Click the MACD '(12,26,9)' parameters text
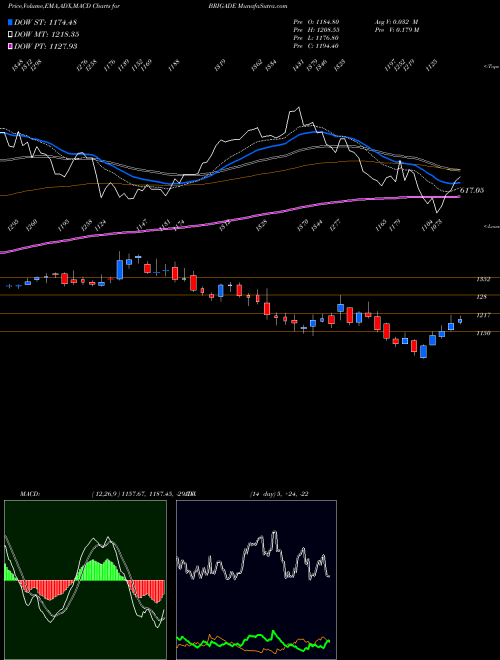Image resolution: width=500 pixels, height=660 pixels. click(x=104, y=494)
